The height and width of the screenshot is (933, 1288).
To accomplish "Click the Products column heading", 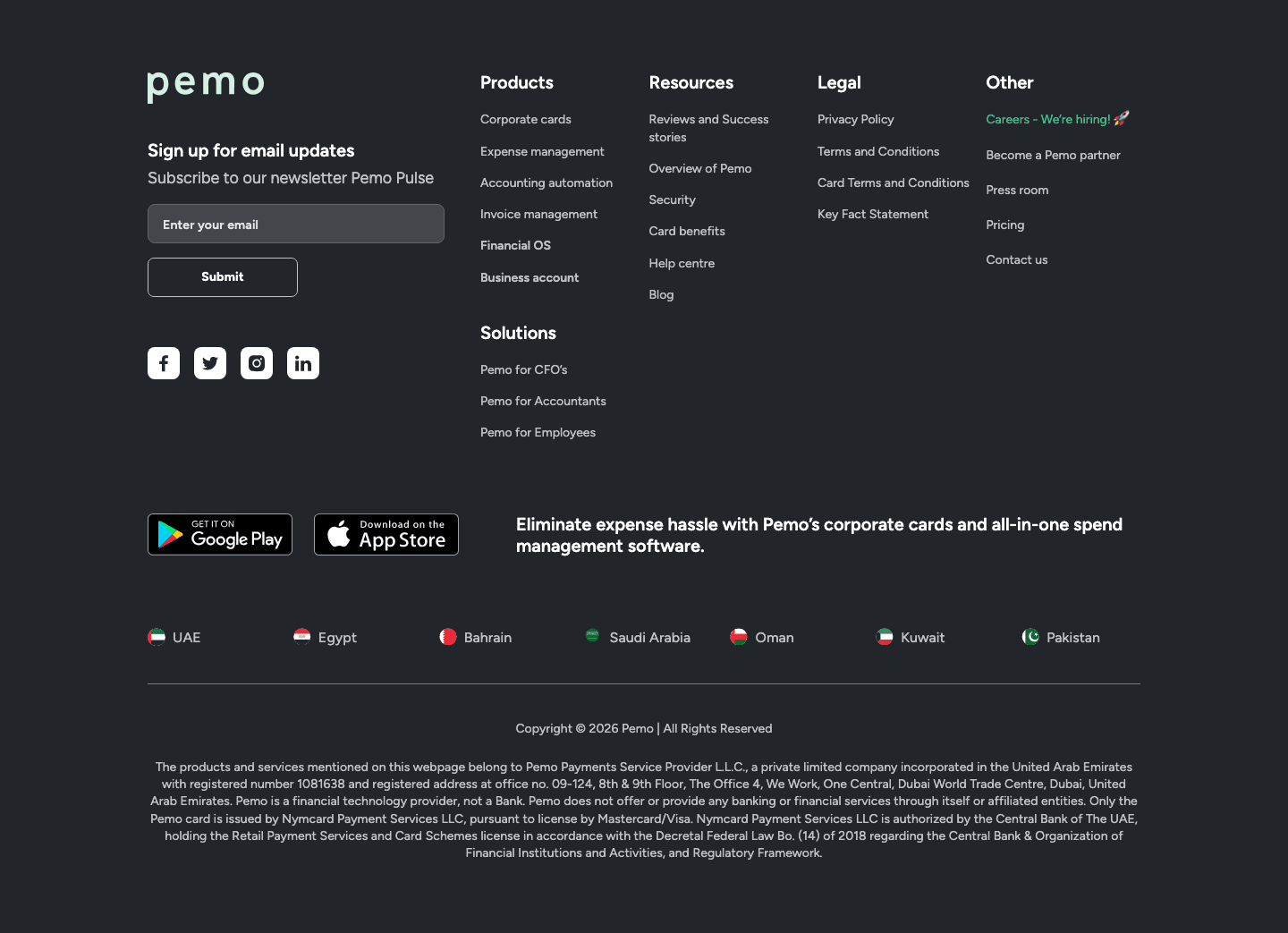I will 517,82.
